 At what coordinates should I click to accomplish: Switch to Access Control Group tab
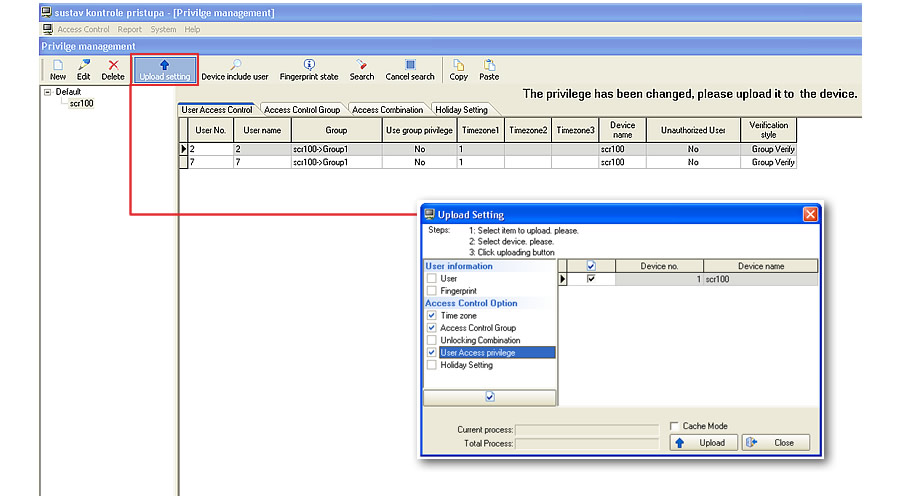point(302,110)
